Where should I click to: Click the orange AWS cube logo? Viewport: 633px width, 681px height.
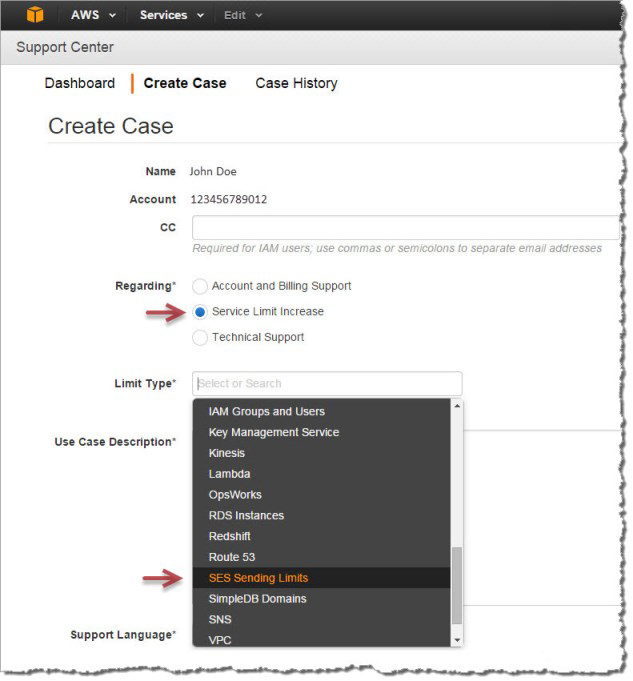pyautogui.click(x=35, y=14)
